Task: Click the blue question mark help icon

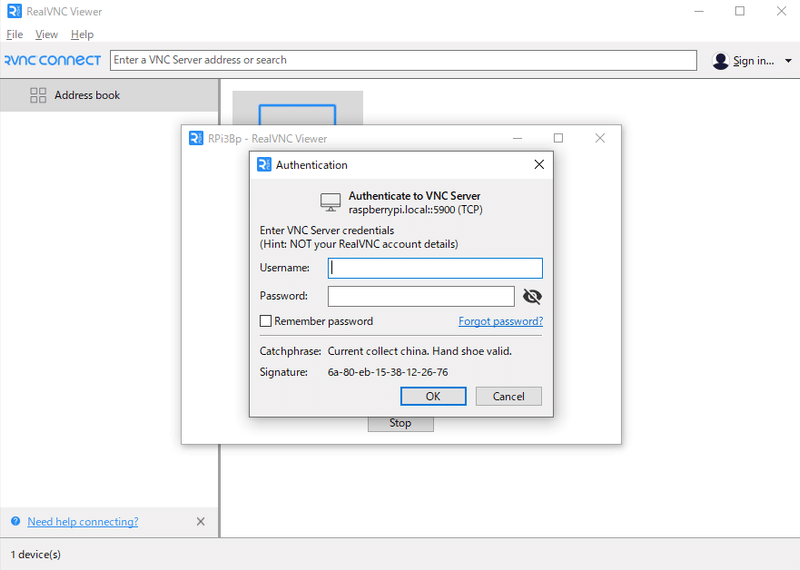Action: [15, 521]
